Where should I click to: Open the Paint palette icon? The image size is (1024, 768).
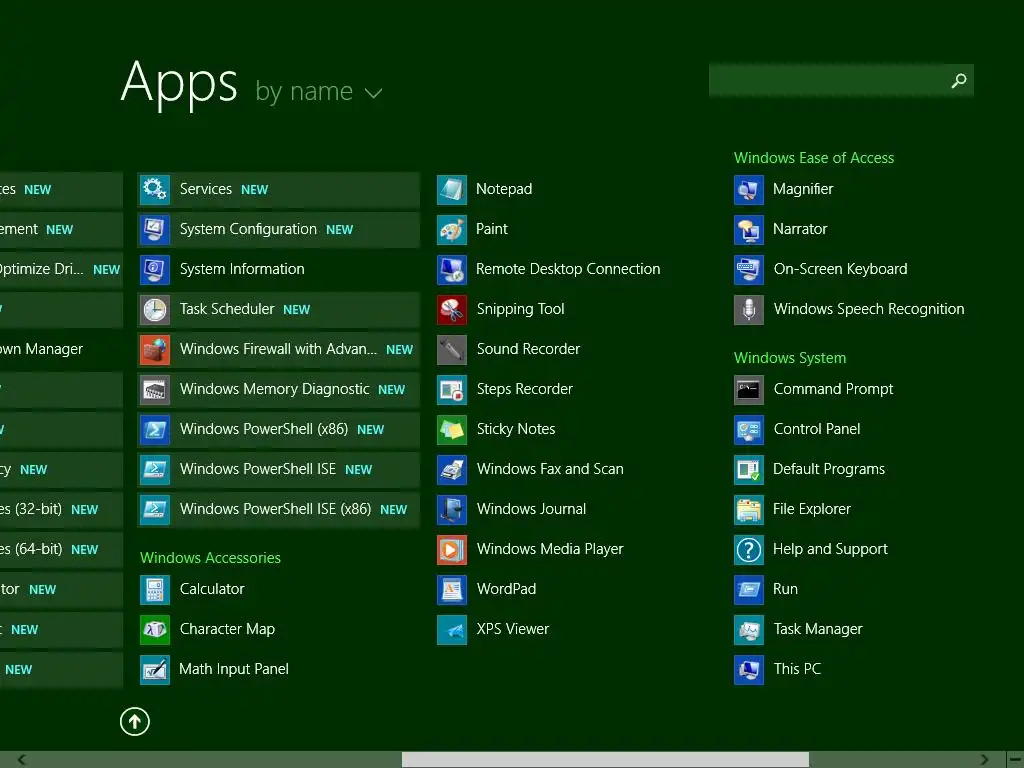point(452,229)
